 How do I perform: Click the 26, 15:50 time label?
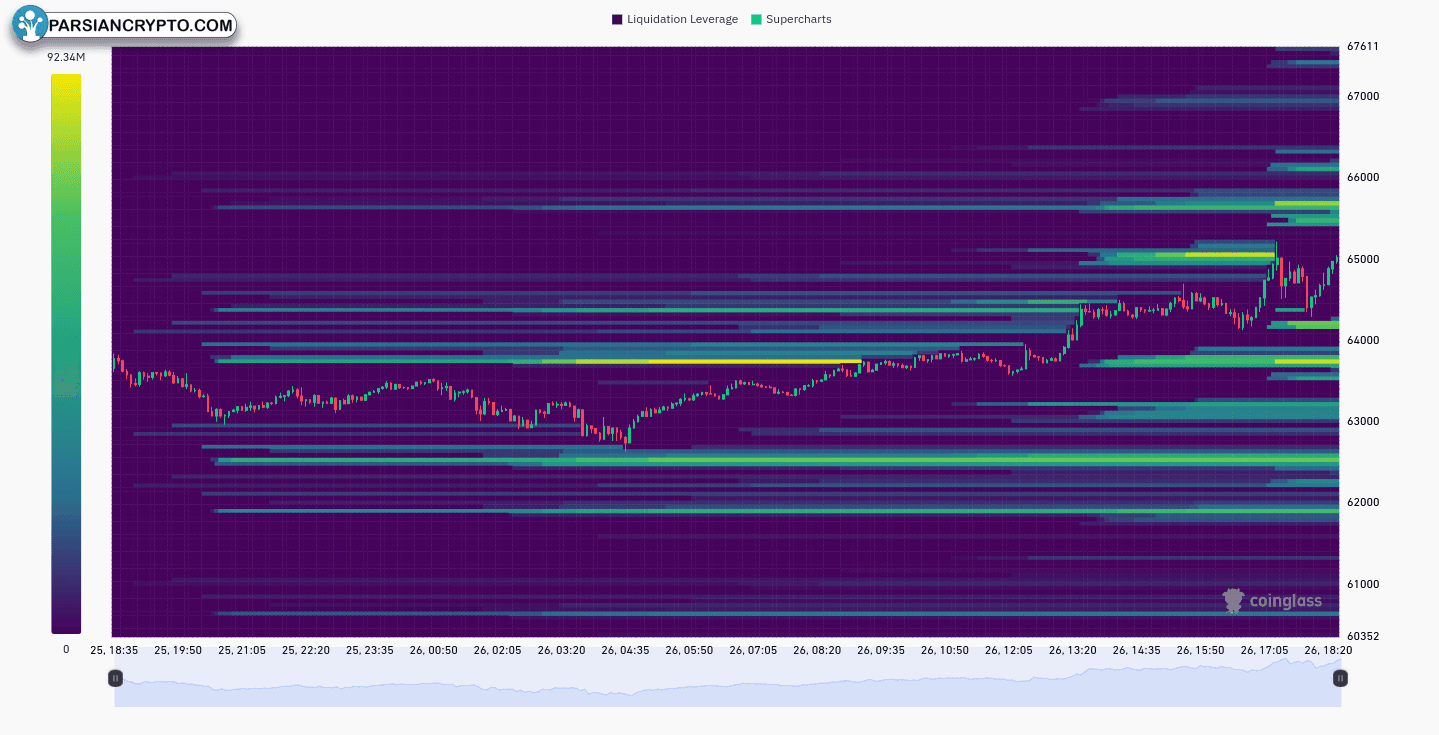[1202, 650]
